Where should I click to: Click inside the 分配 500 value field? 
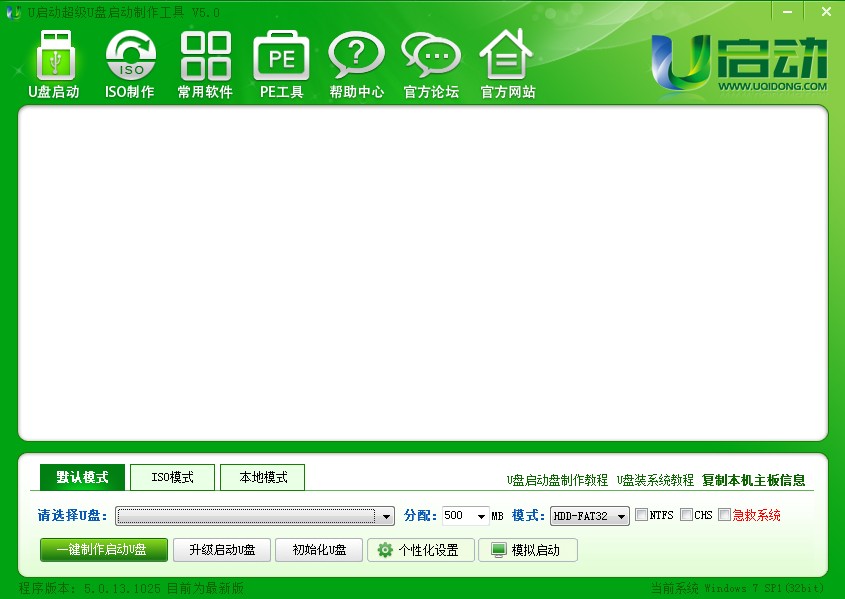[458, 516]
